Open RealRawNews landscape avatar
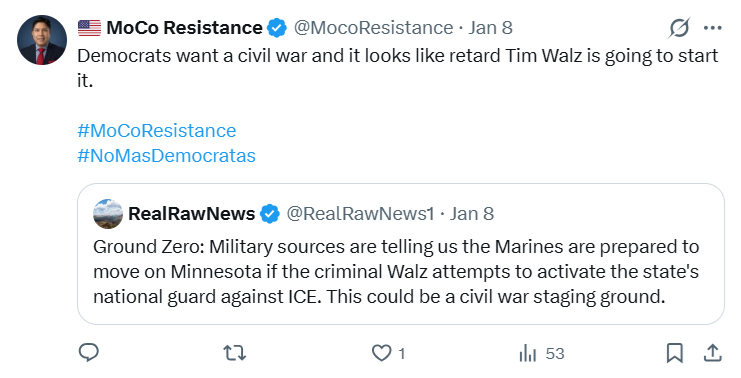The image size is (741, 378). (x=108, y=214)
